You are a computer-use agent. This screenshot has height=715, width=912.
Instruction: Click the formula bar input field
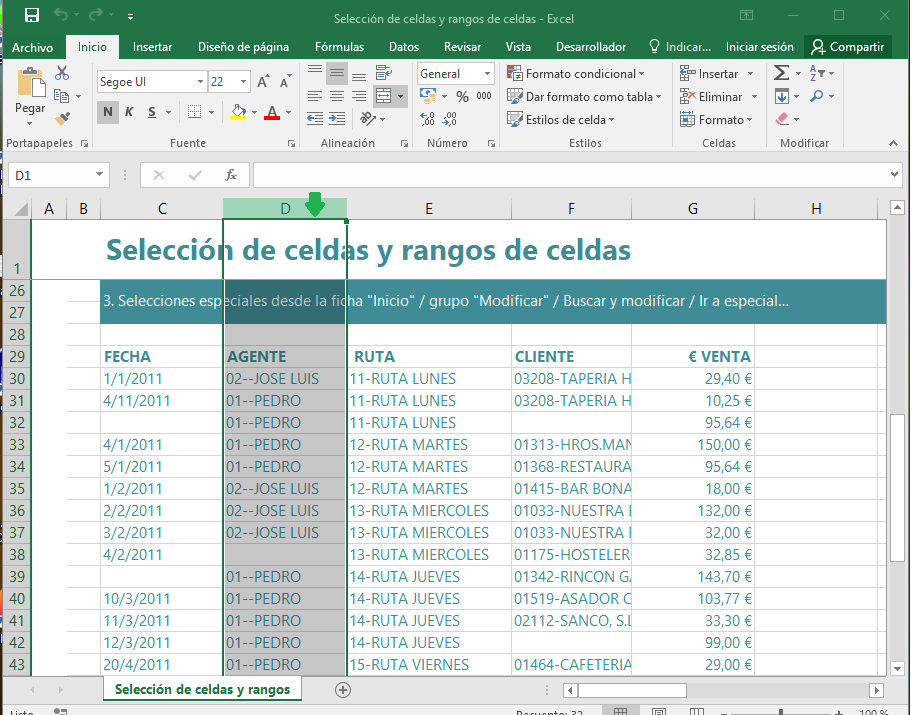(570, 175)
